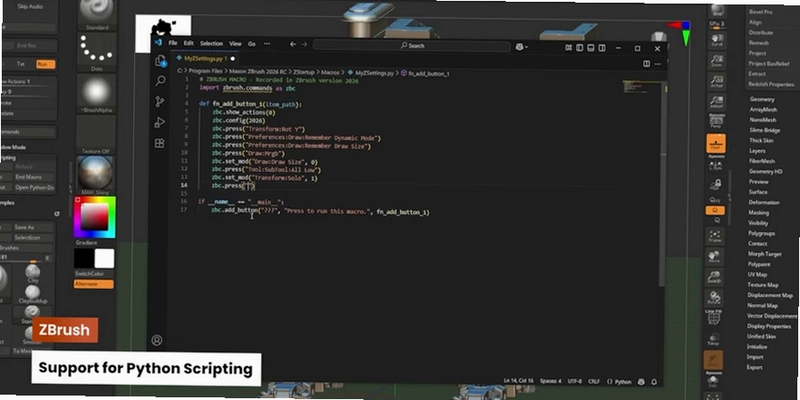Open the Run and Debug icon
Image resolution: width=800 pixels, height=400 pixels.
click(x=160, y=122)
